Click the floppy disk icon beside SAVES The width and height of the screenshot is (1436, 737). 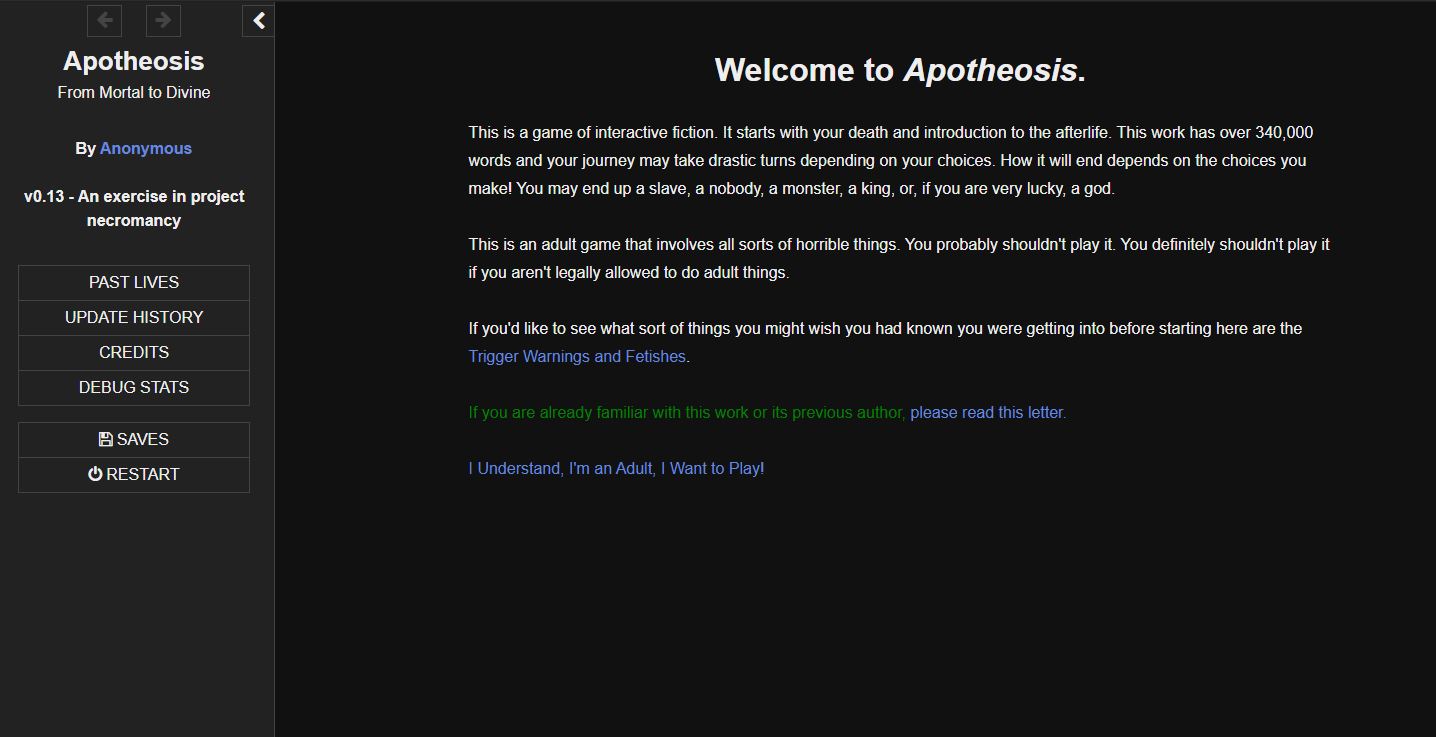(105, 440)
